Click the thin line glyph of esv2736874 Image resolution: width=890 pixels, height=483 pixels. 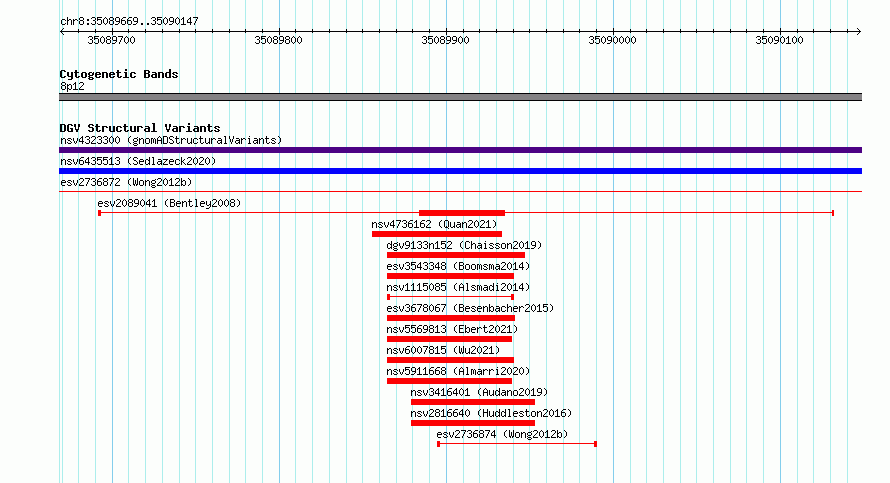point(517,444)
